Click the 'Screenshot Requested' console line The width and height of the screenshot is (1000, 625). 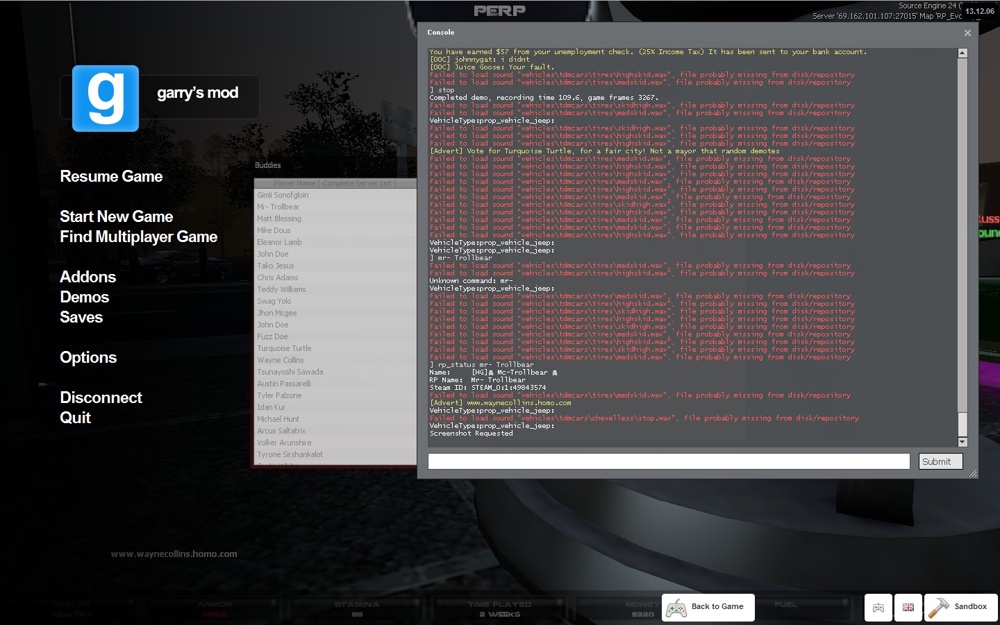coord(471,434)
